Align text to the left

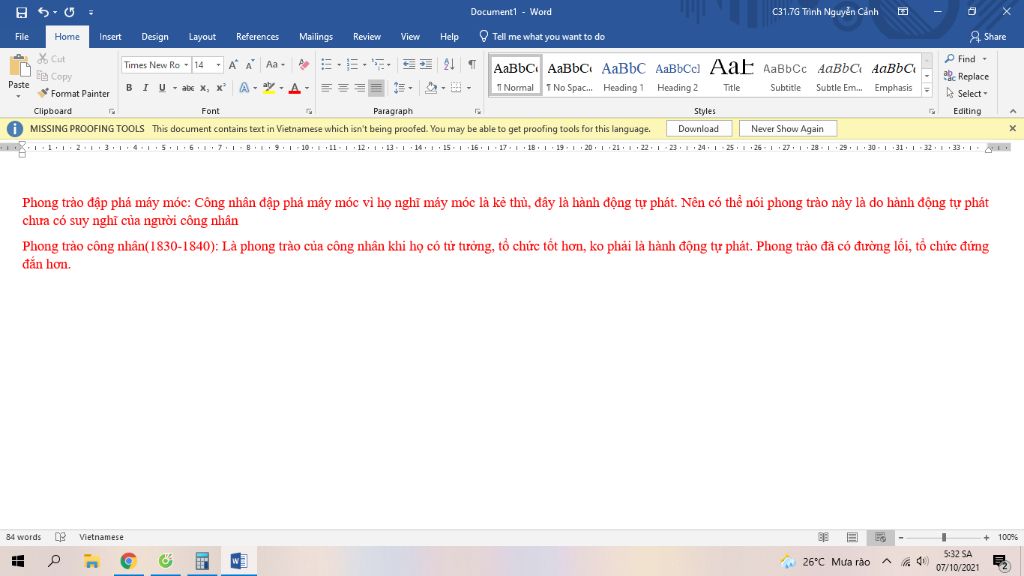point(326,88)
